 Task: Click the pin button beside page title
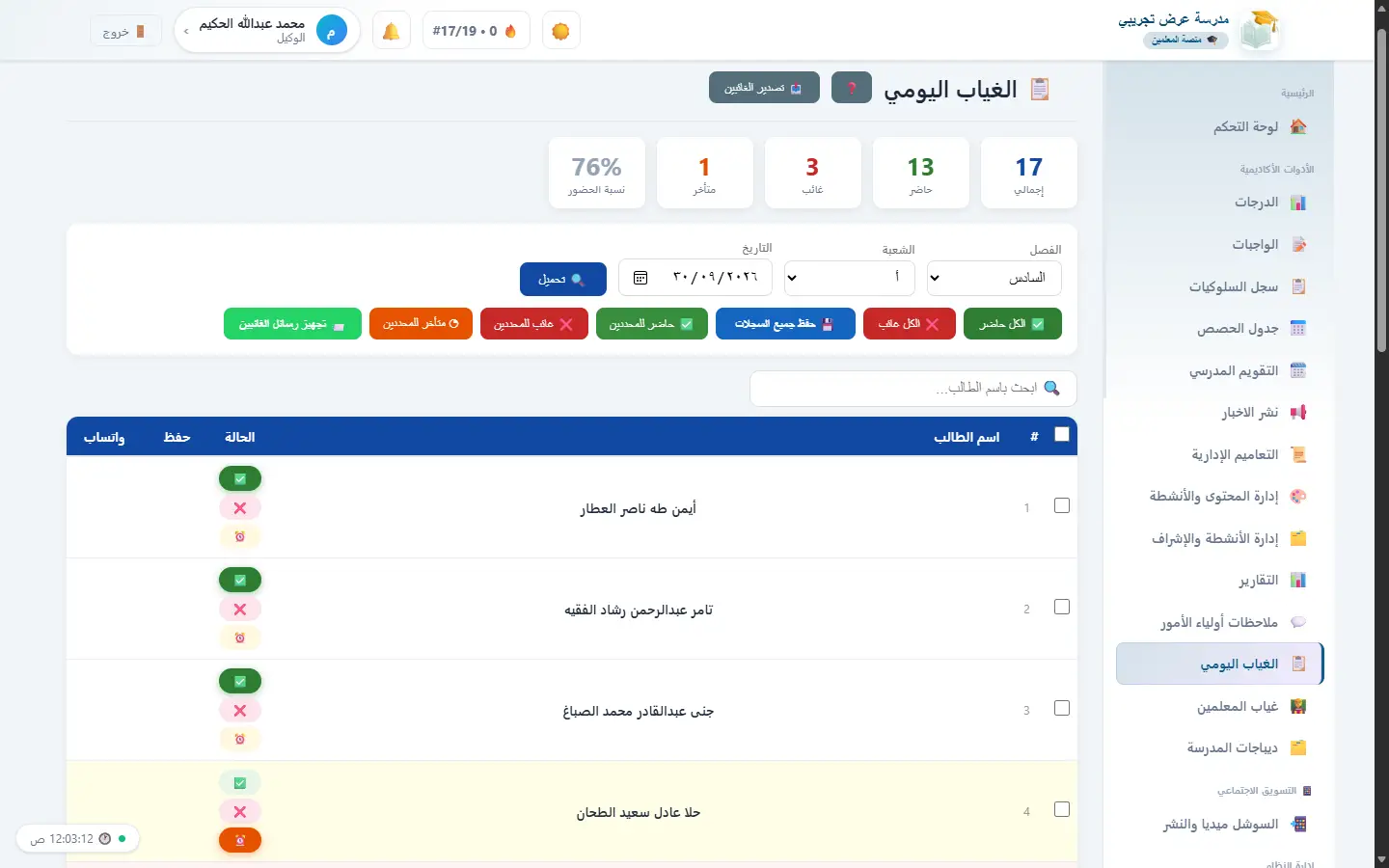click(x=852, y=88)
